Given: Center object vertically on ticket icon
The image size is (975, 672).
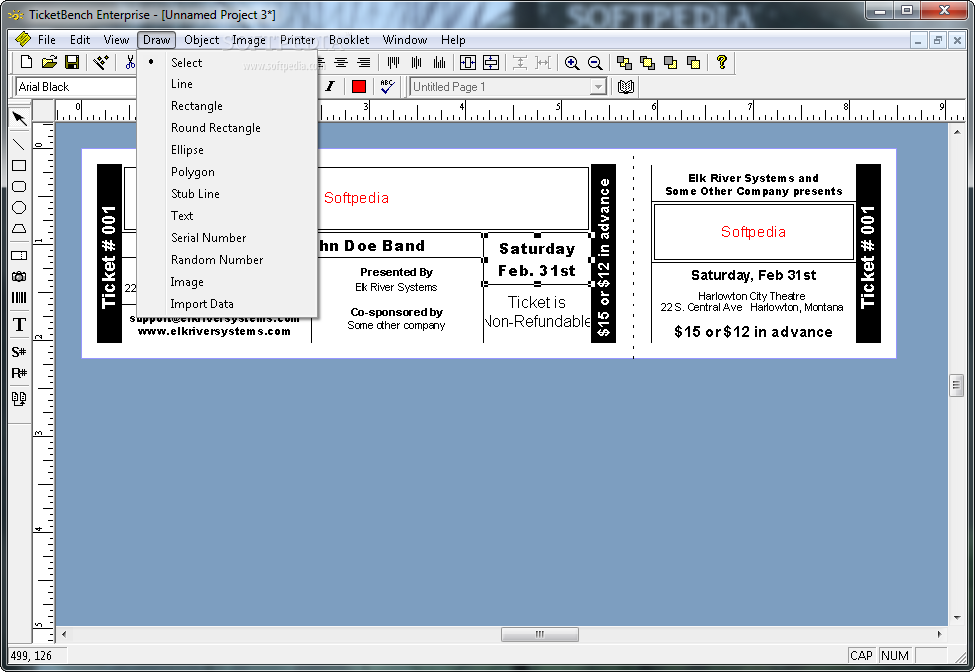Looking at the screenshot, I should tap(491, 62).
